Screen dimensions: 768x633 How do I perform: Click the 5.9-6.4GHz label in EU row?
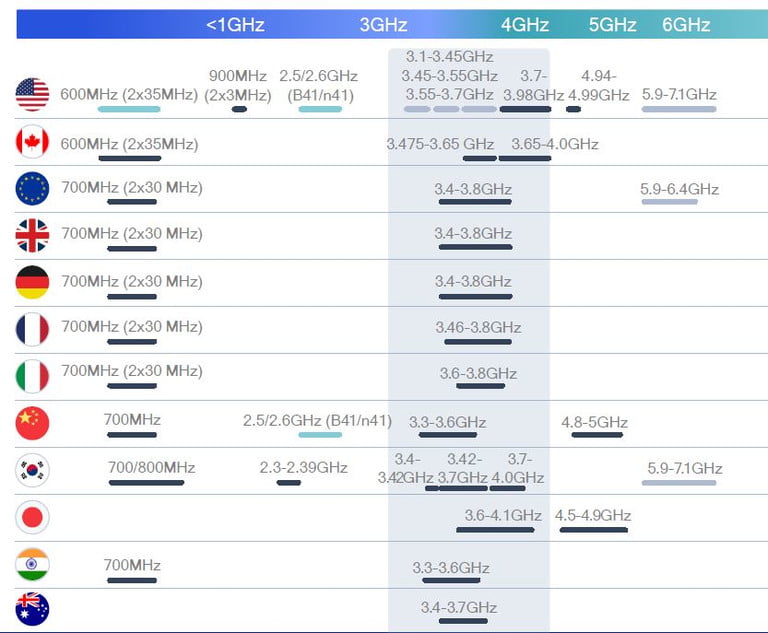click(x=679, y=189)
